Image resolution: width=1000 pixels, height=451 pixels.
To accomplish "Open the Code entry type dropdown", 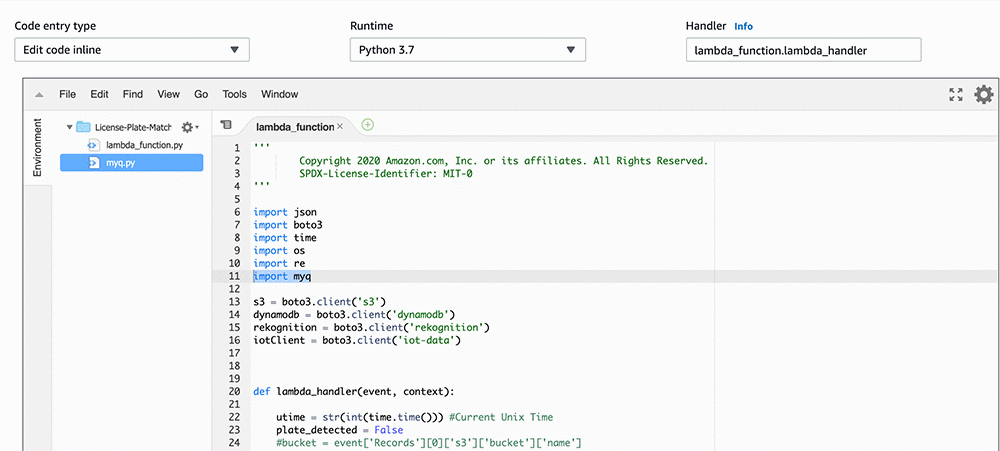I will 132,50.
